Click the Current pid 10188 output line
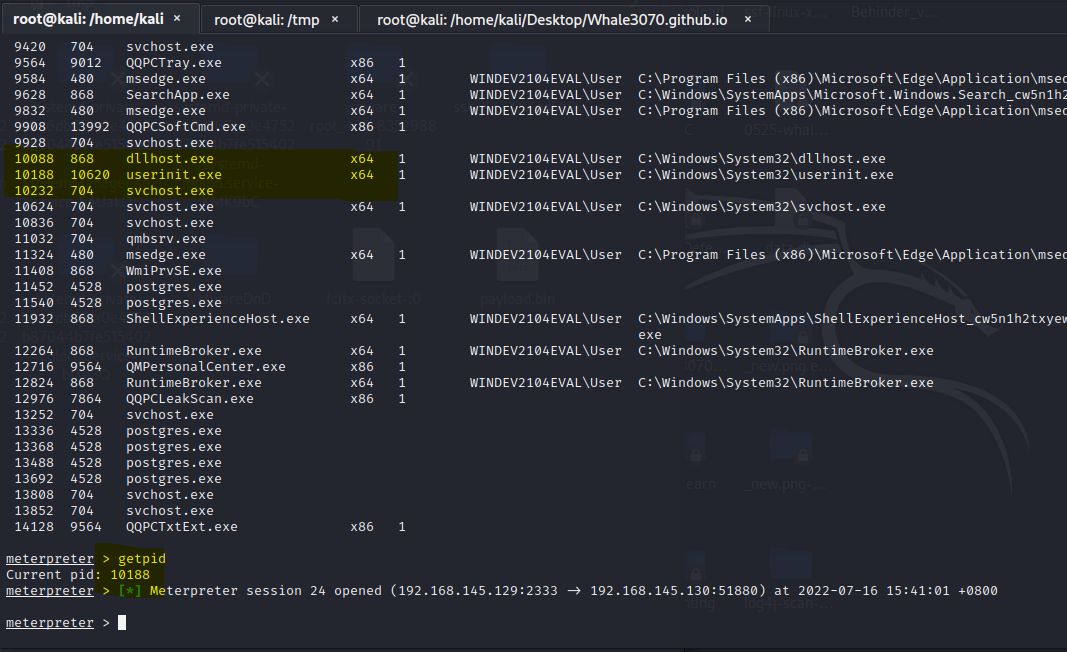This screenshot has width=1067, height=652. click(x=78, y=575)
